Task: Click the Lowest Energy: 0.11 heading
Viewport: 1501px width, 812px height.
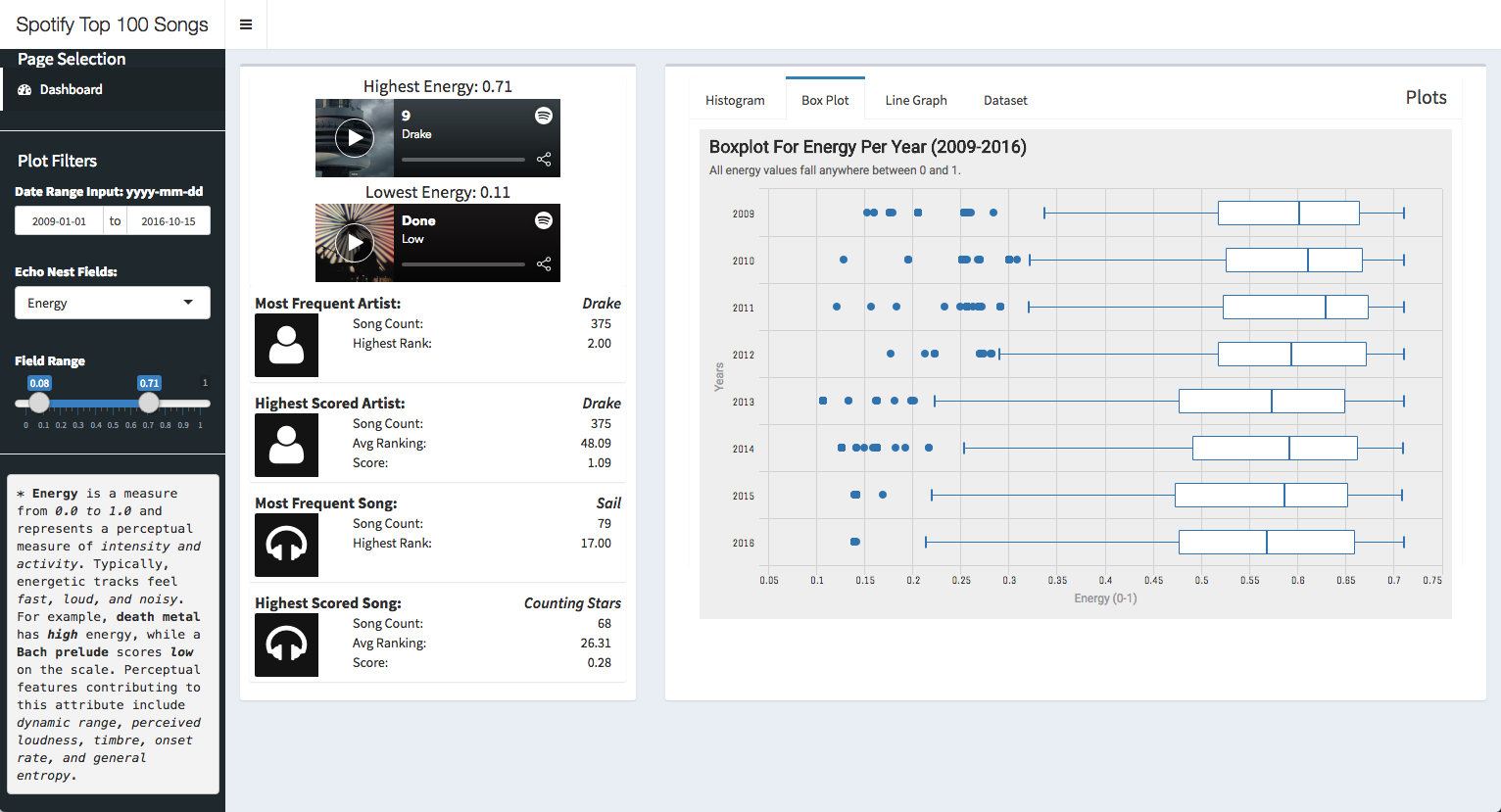Action: tap(438, 192)
